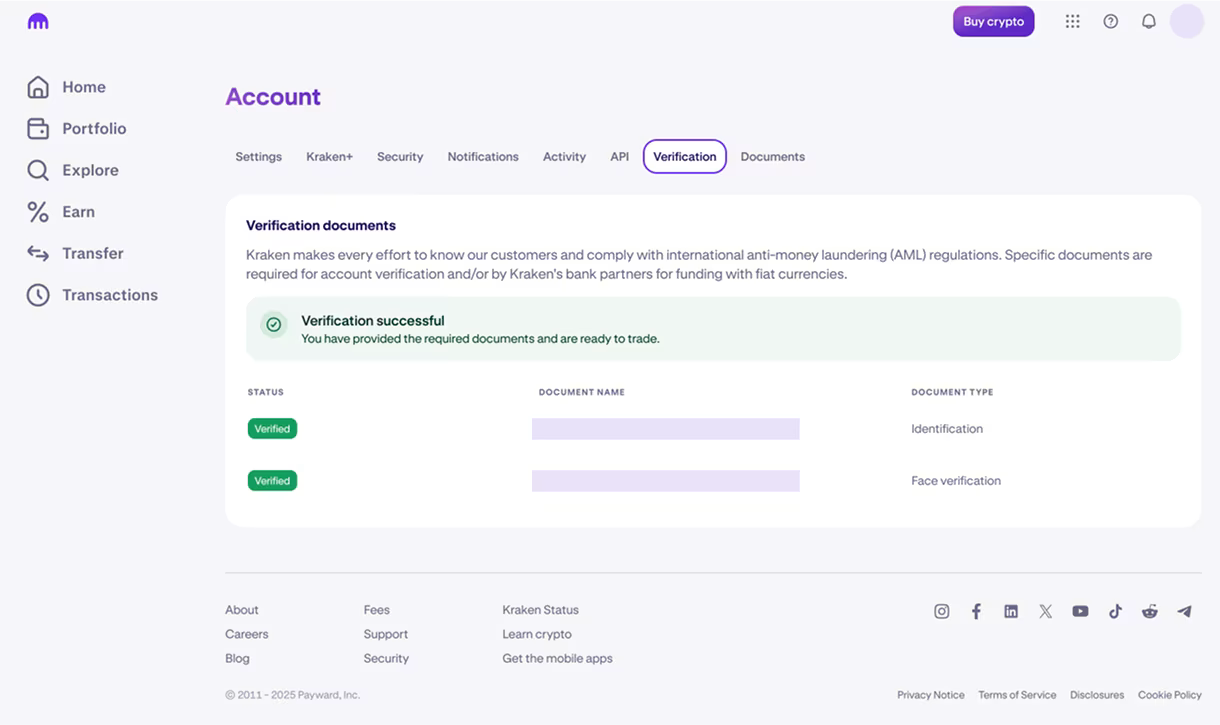The width and height of the screenshot is (1220, 725).
Task: Click the Kraken logo icon
Action: pyautogui.click(x=38, y=21)
